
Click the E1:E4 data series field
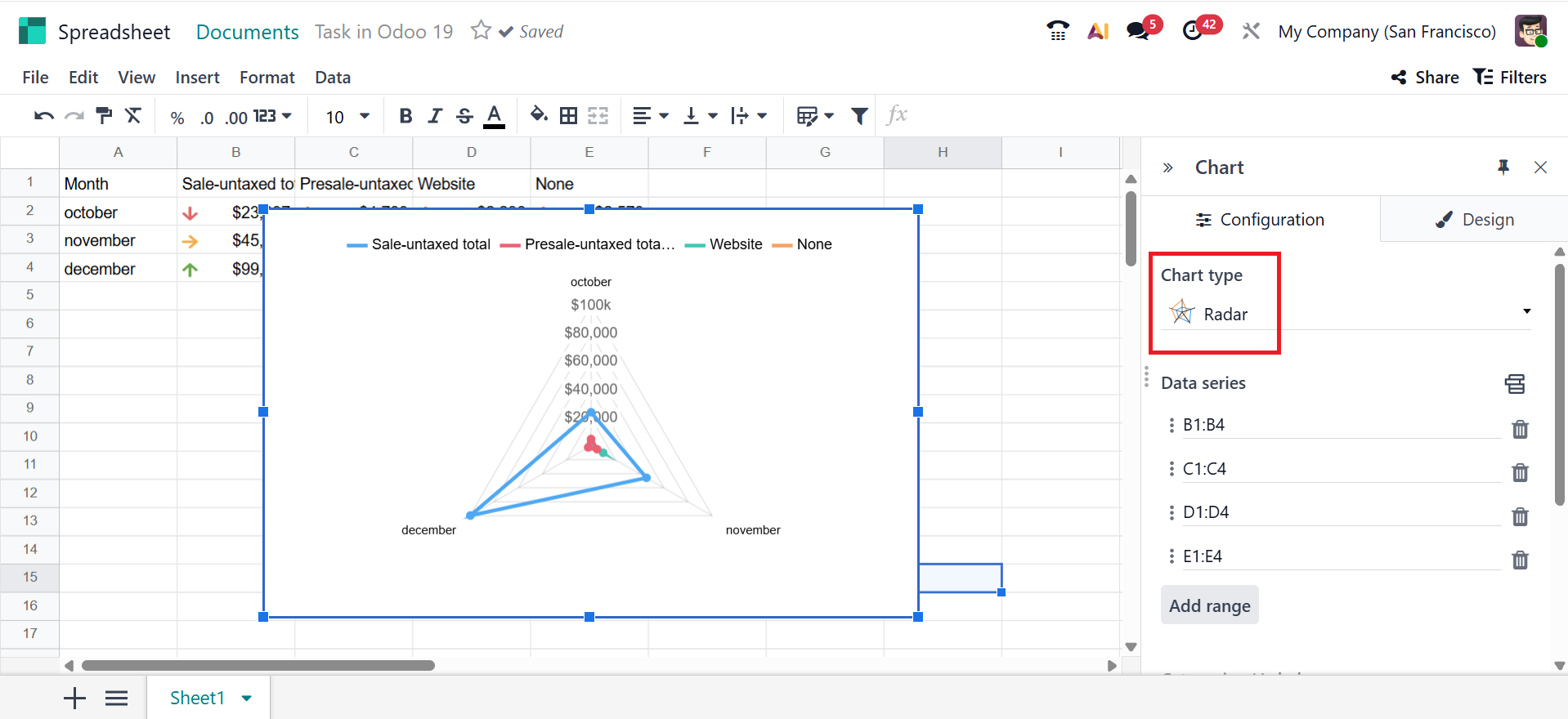(1341, 556)
